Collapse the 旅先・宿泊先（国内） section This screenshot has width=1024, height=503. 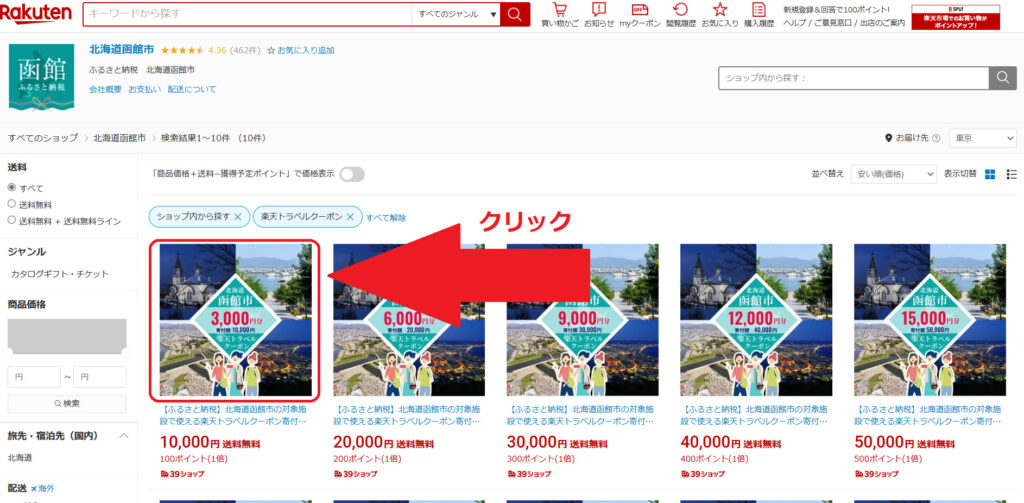pos(123,436)
